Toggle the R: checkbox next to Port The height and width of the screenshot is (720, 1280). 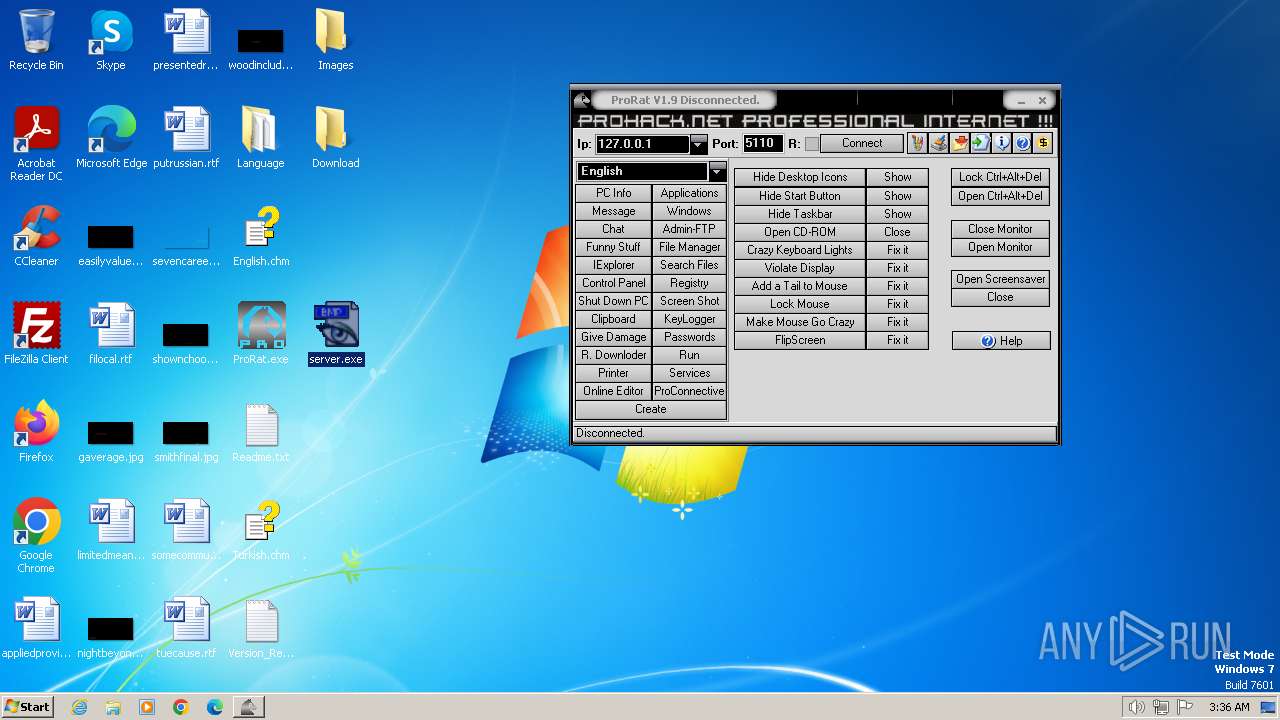click(x=811, y=144)
